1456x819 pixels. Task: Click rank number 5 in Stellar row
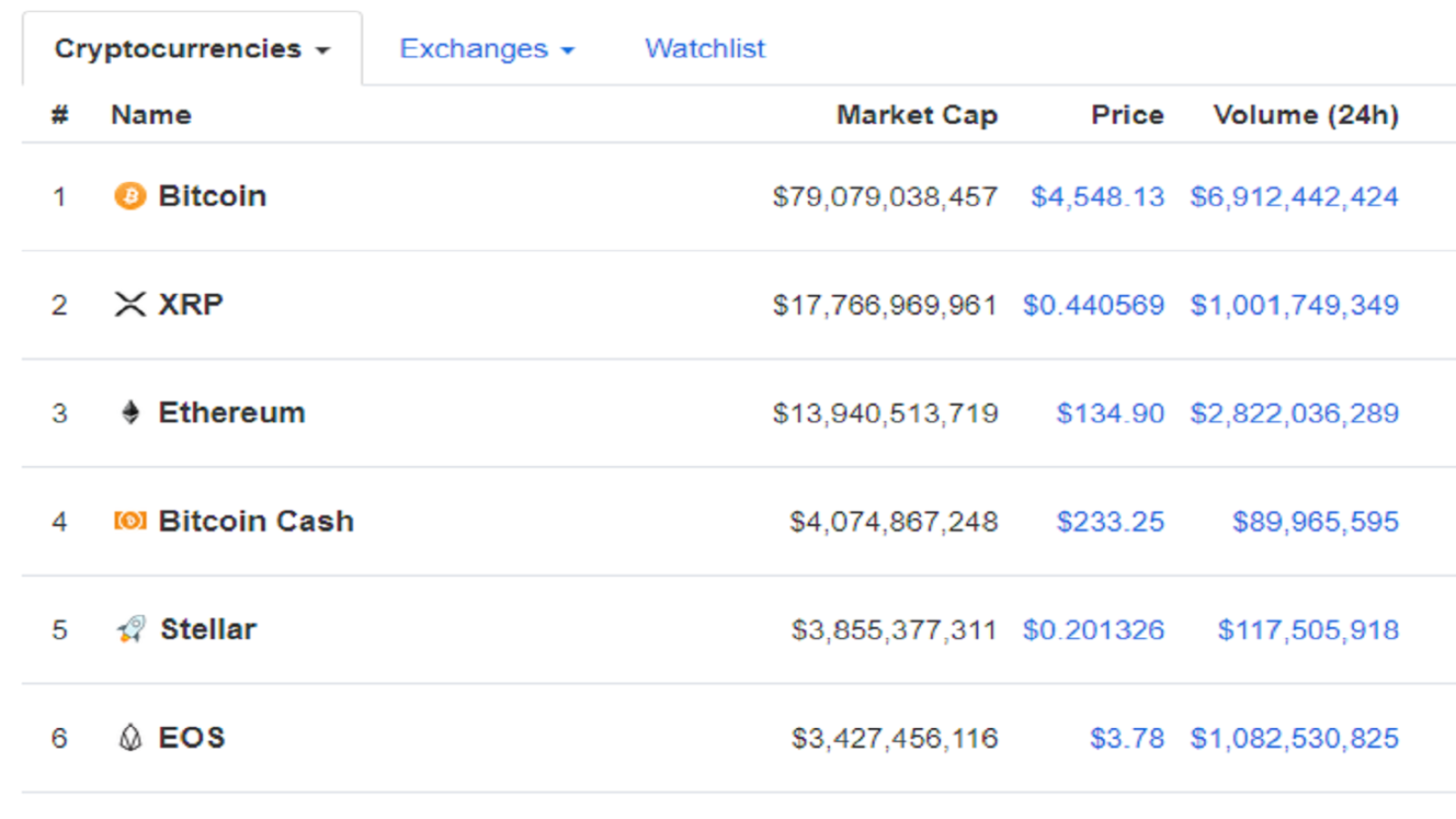pos(59,630)
